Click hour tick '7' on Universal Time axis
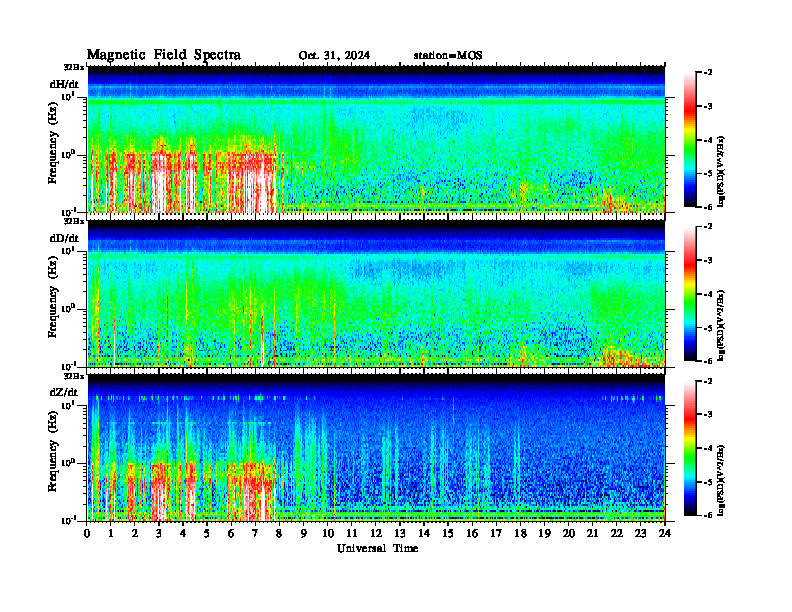 point(256,533)
